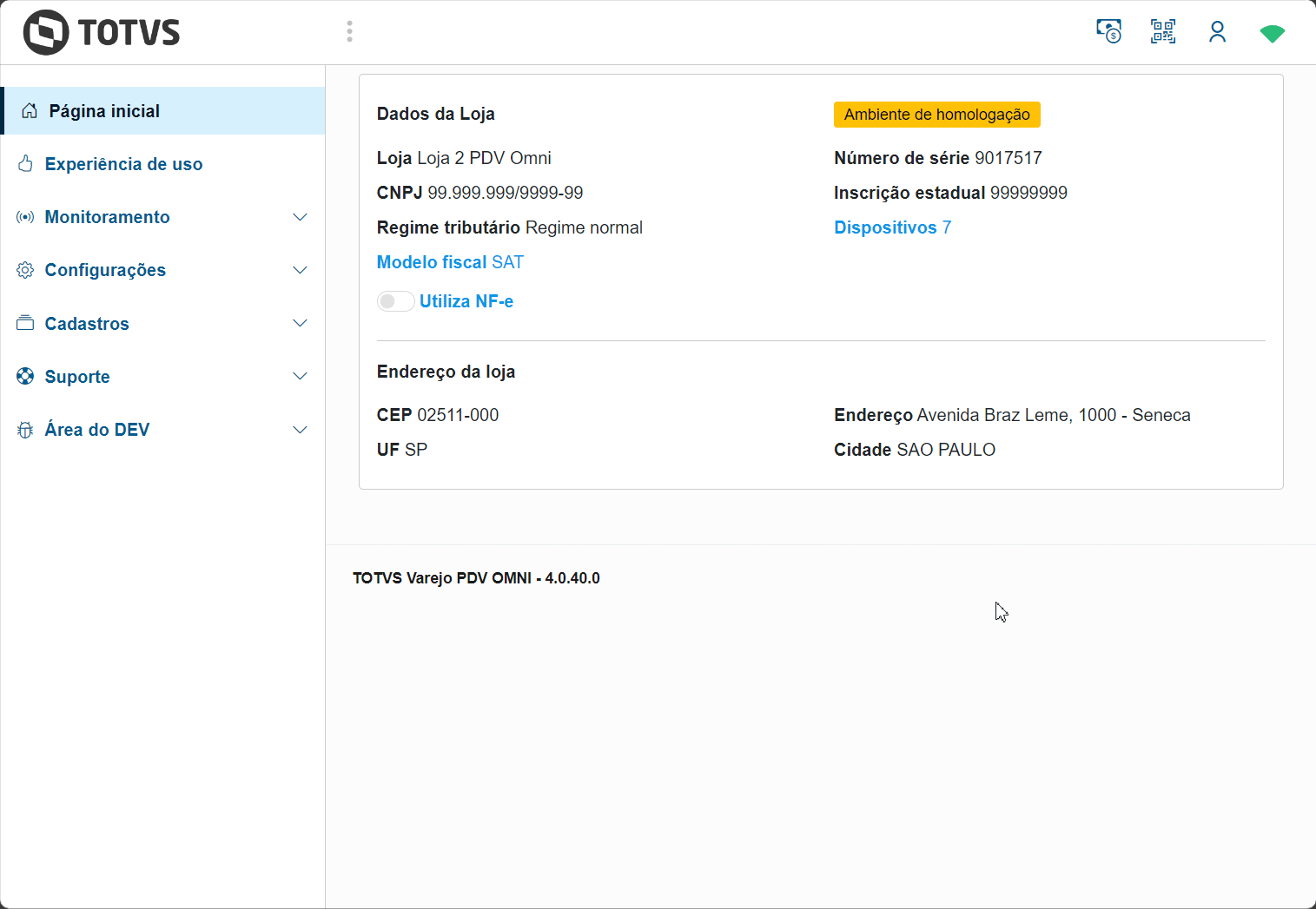
Task: Click the Suporte lifebuoy icon
Action: pos(25,377)
